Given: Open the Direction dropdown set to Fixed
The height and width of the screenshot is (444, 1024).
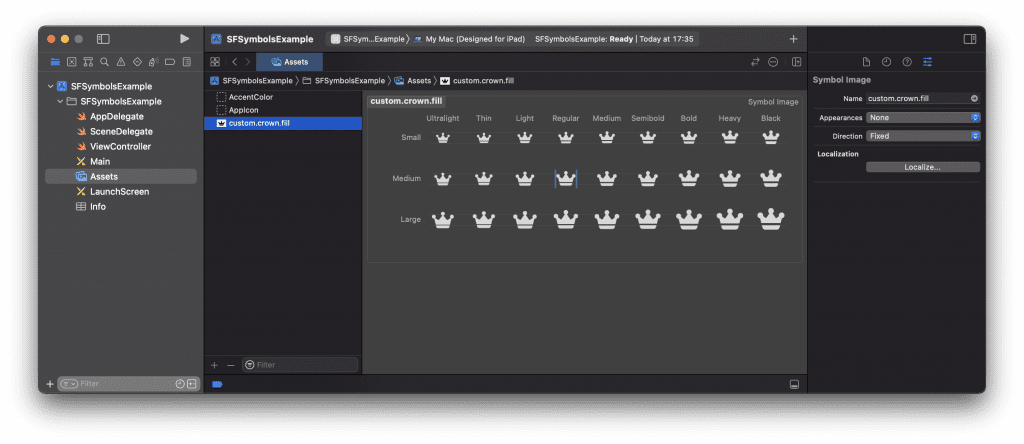Looking at the screenshot, I should (x=923, y=136).
